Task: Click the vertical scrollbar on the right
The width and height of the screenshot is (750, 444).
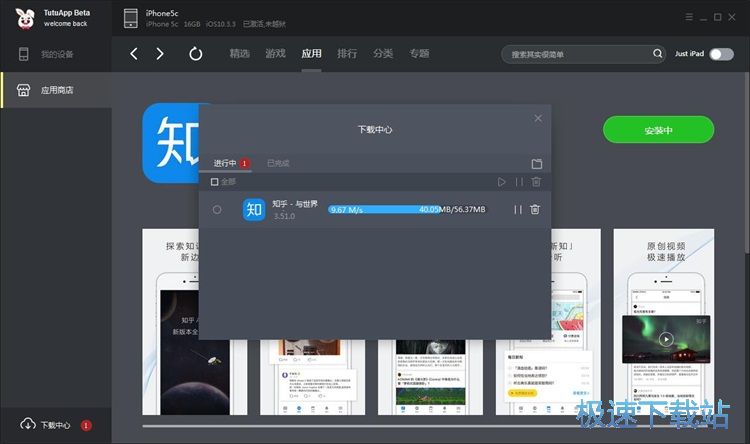Action: click(x=747, y=163)
